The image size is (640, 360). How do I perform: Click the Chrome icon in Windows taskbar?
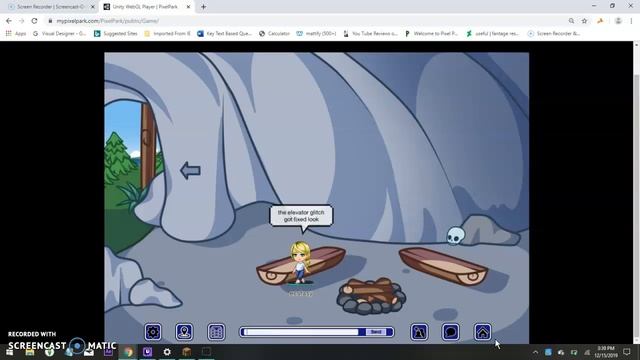click(x=128, y=352)
